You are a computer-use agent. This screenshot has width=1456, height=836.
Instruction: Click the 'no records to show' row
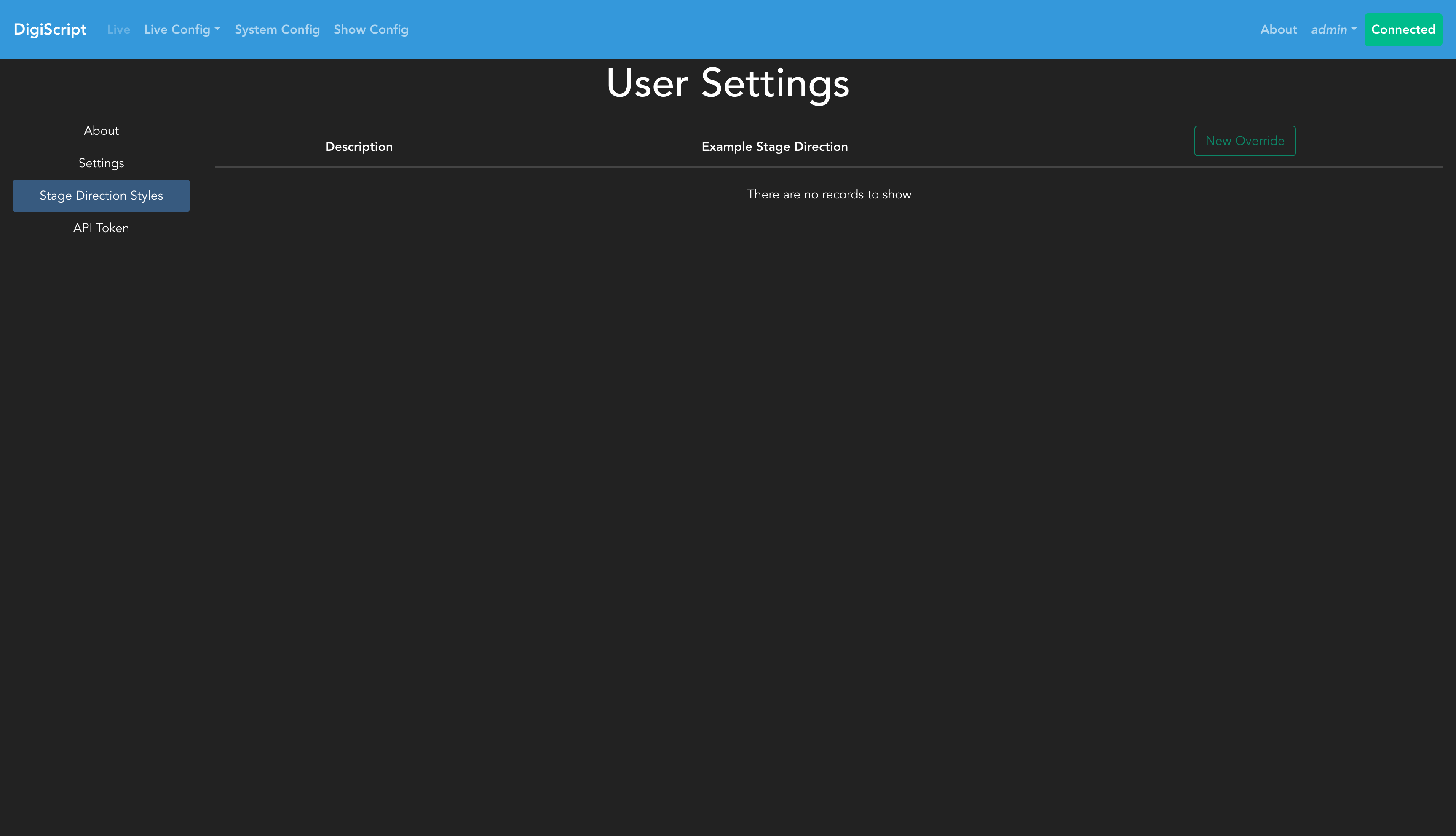(x=829, y=195)
